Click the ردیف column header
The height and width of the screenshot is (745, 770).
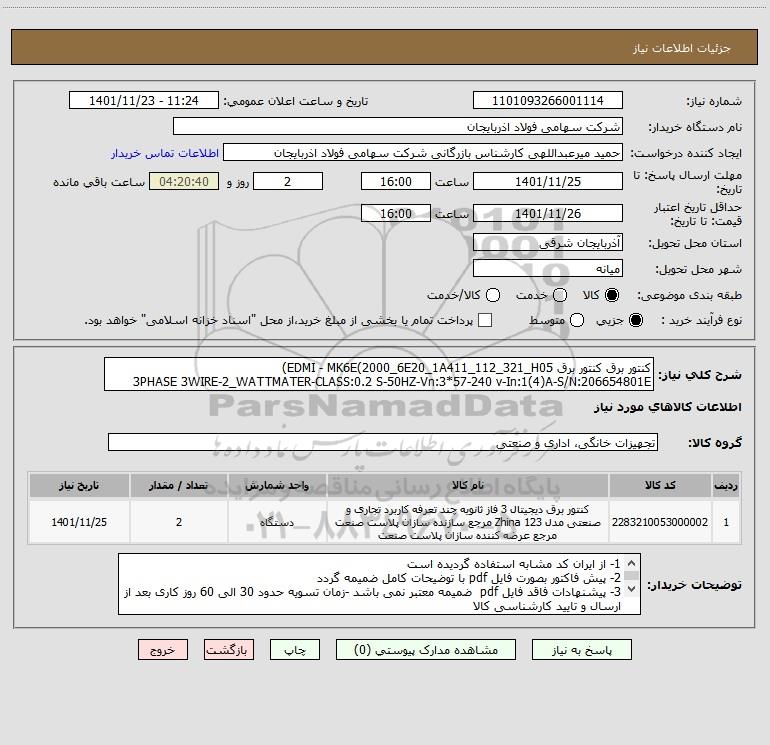[x=726, y=485]
